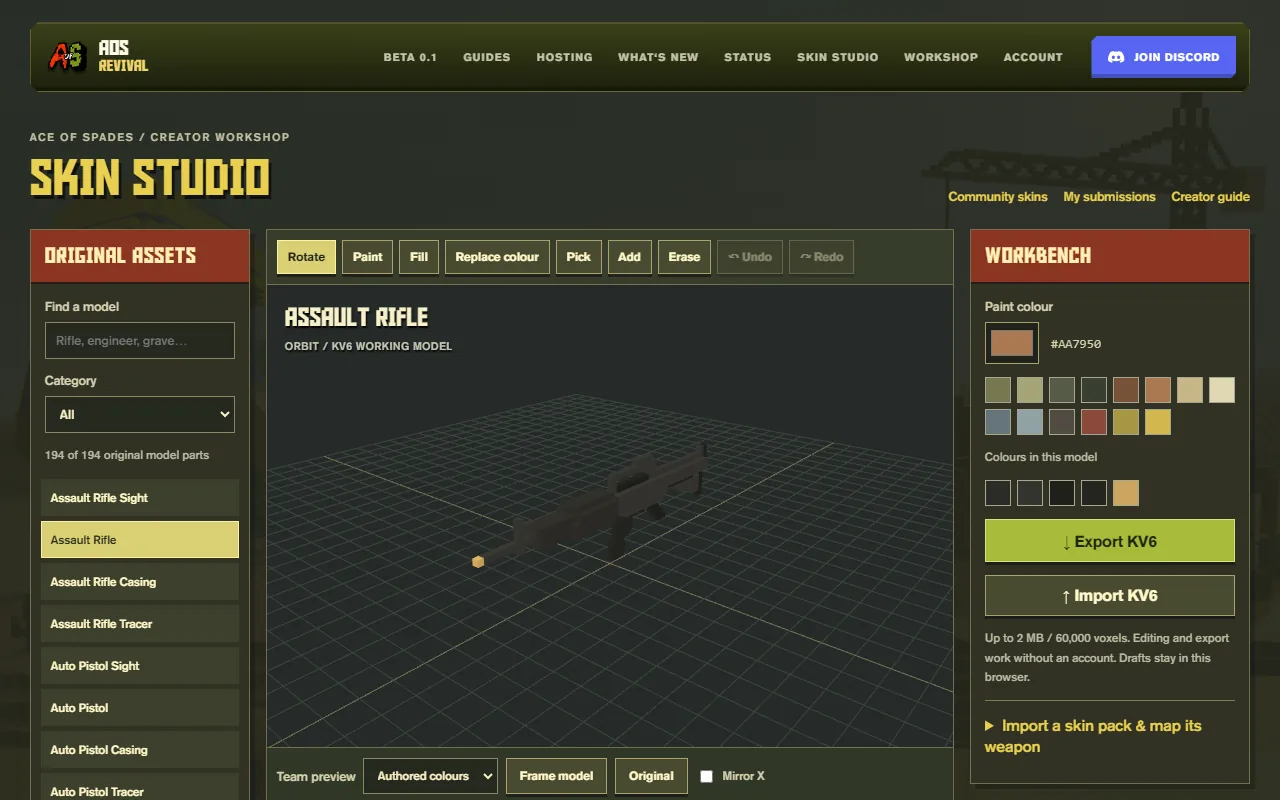This screenshot has height=800, width=1280.
Task: Focus the Find a model search field
Action: point(140,340)
